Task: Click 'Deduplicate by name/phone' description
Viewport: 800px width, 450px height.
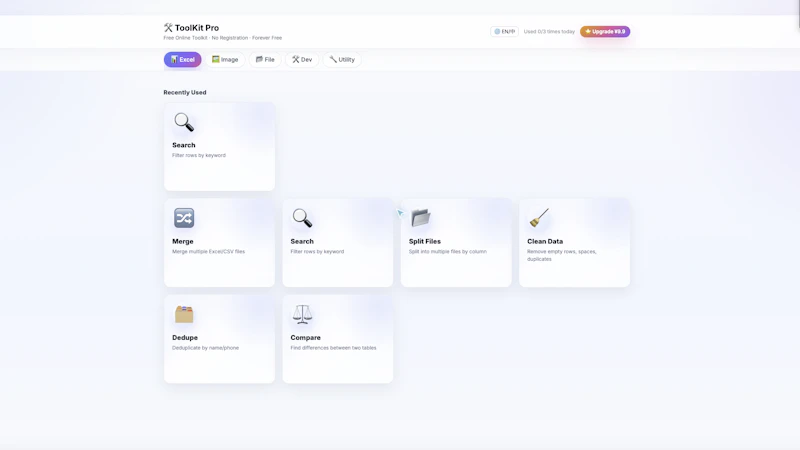Action: tap(205, 348)
